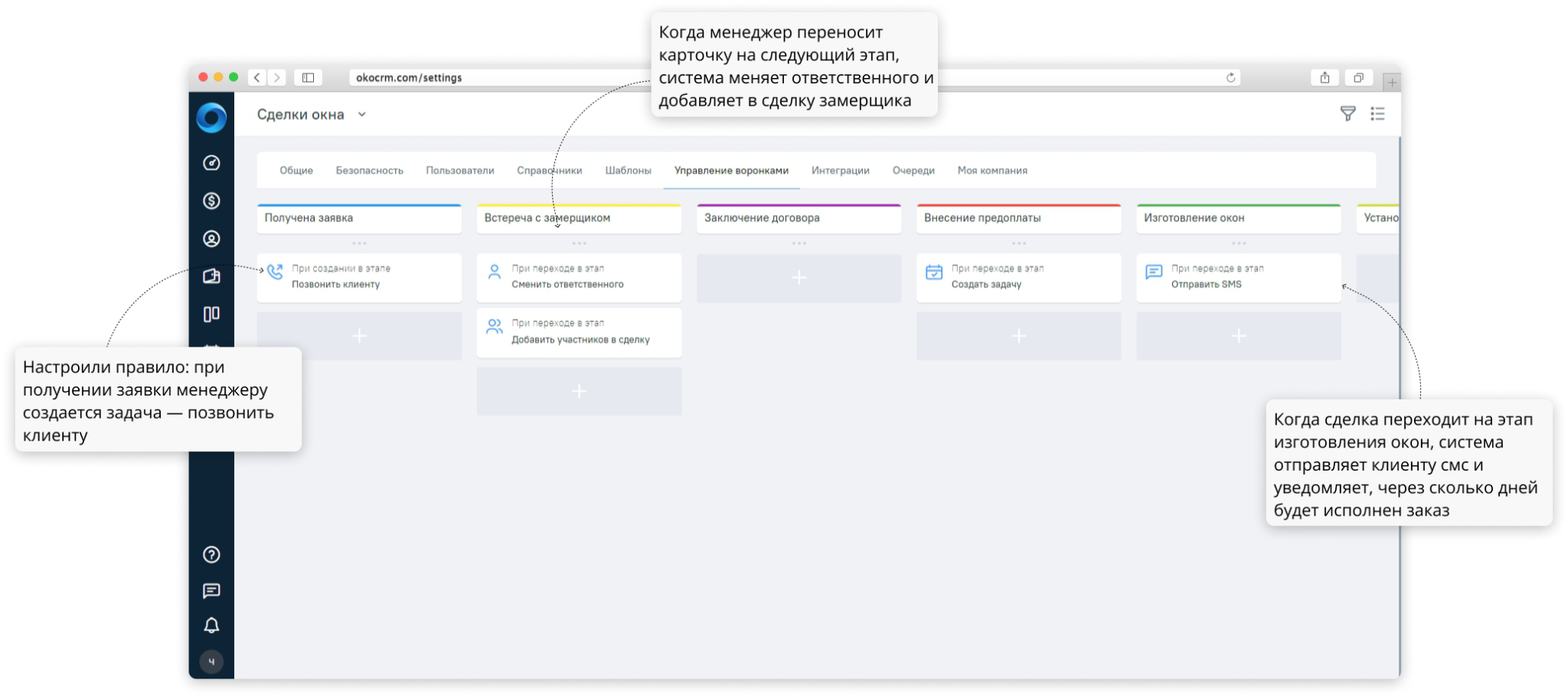Switch to the Пользователи tab
The height and width of the screenshot is (697, 1568).
[460, 171]
